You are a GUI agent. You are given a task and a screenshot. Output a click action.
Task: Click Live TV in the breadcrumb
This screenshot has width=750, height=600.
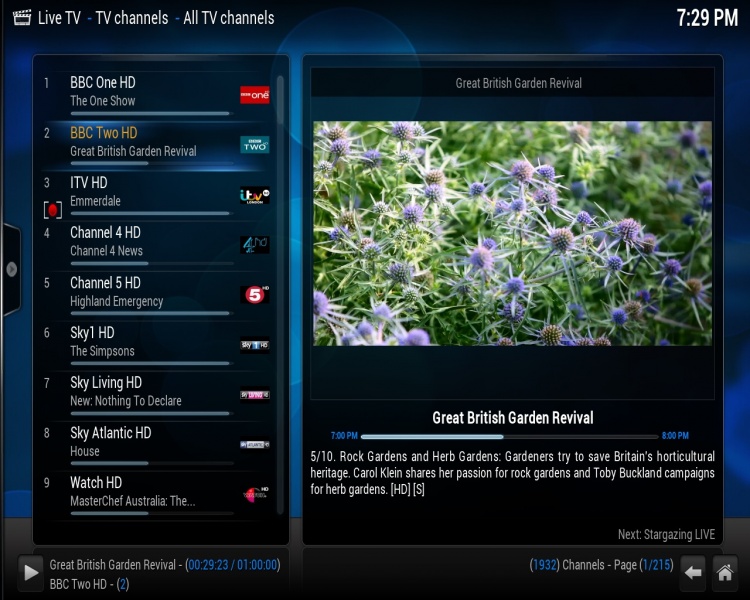pos(59,18)
